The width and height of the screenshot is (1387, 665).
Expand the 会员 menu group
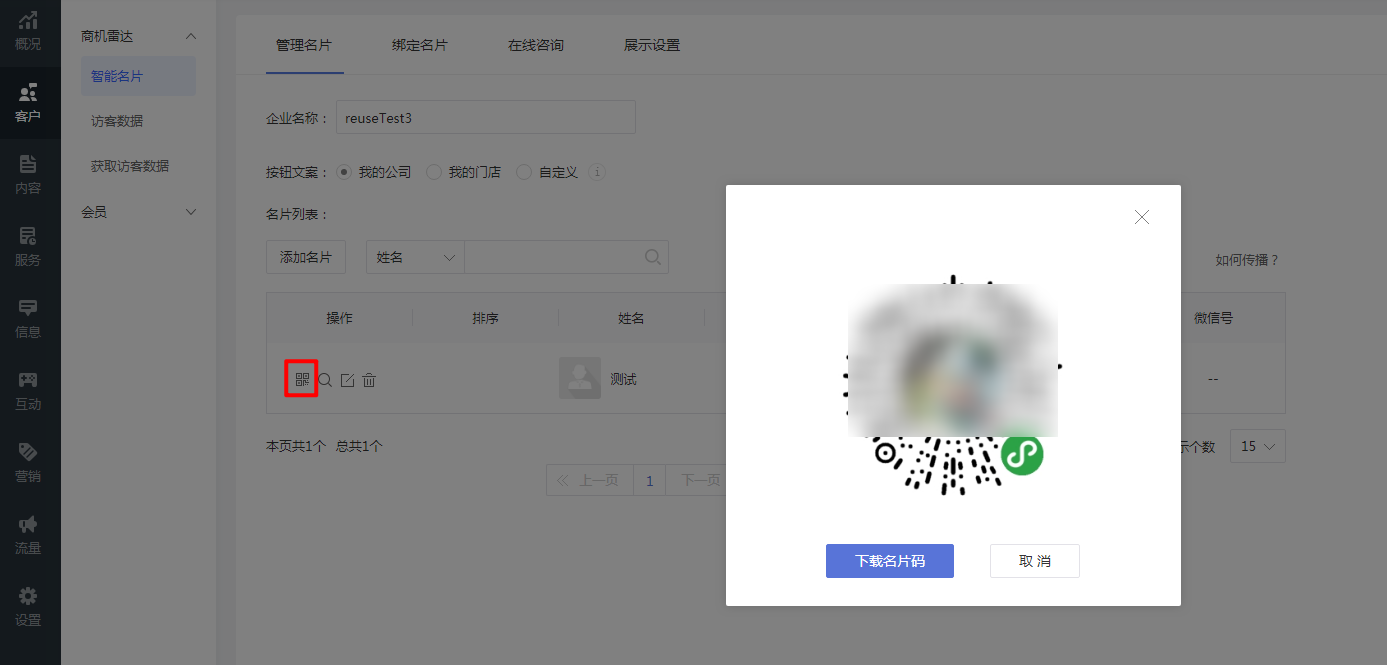pos(191,212)
